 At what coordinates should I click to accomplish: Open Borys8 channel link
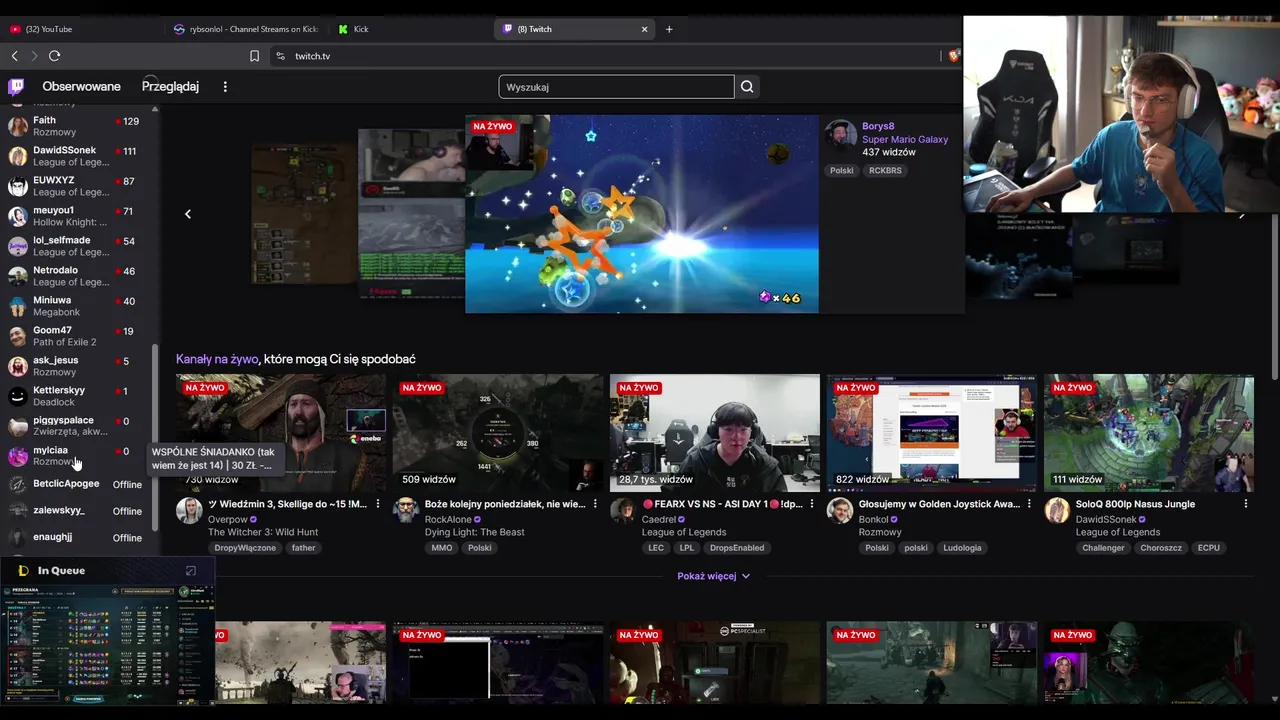pos(878,127)
